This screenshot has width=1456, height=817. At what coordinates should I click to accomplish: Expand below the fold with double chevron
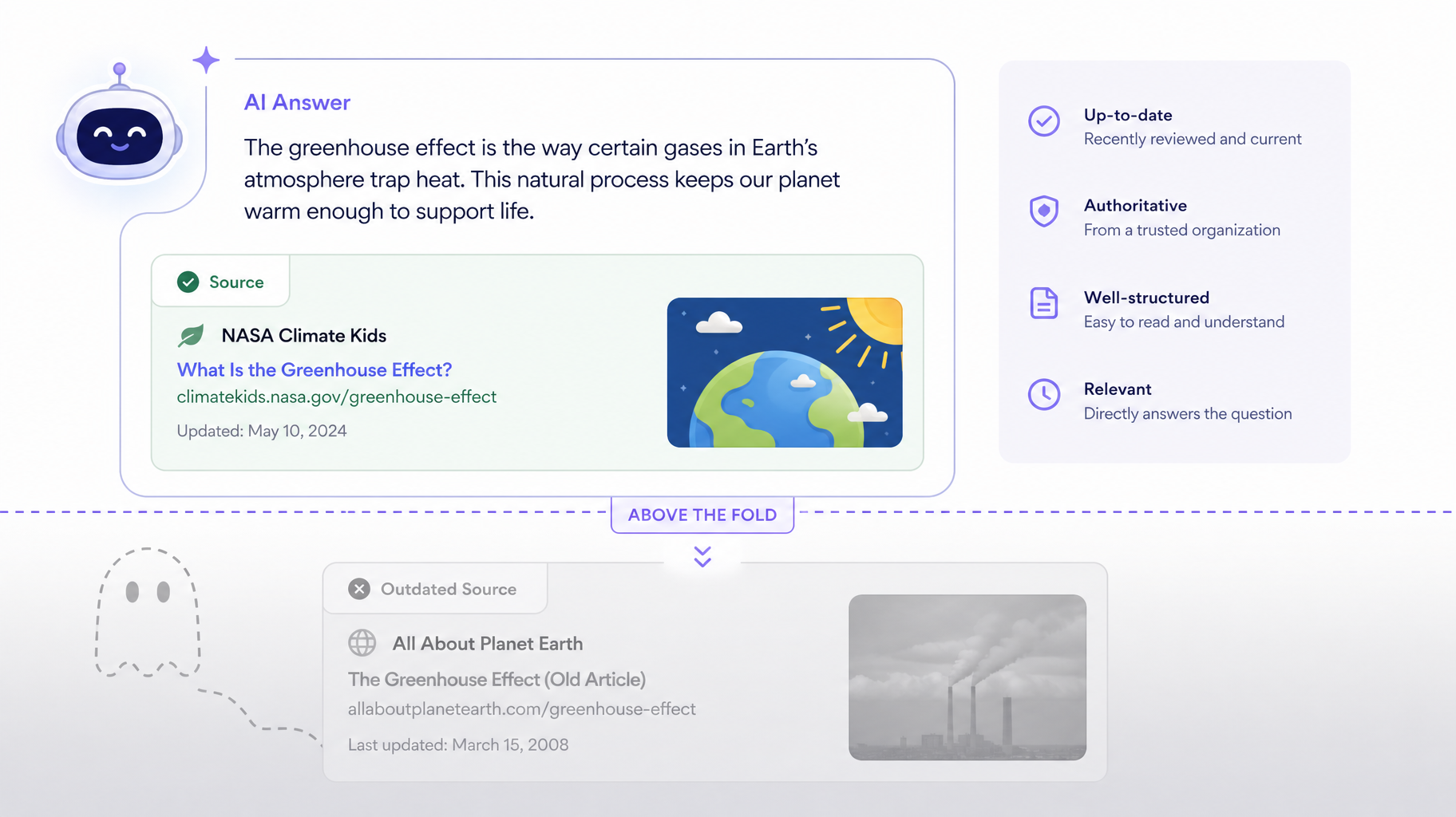pos(702,556)
